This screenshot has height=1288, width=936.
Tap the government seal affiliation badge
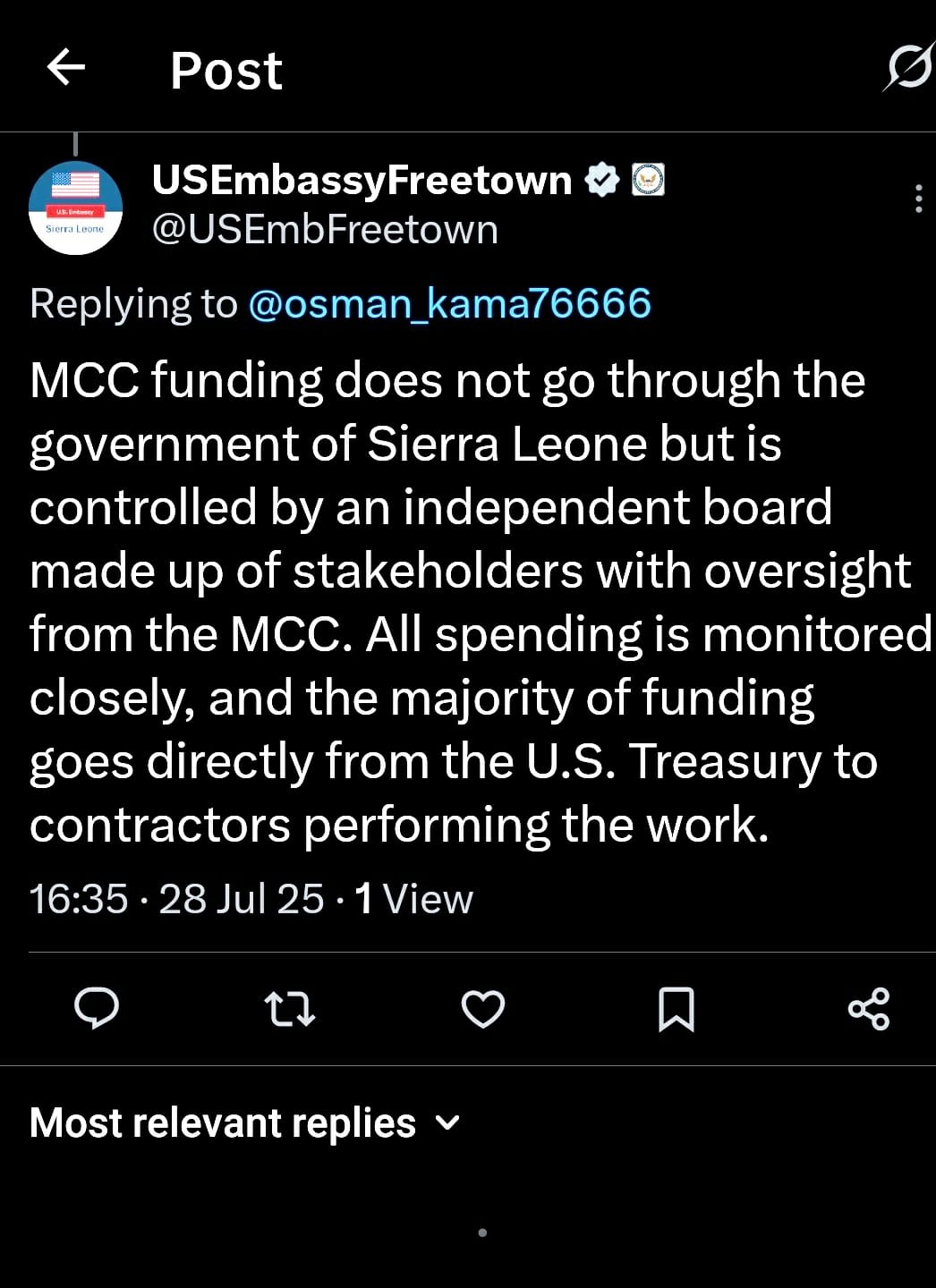click(648, 181)
